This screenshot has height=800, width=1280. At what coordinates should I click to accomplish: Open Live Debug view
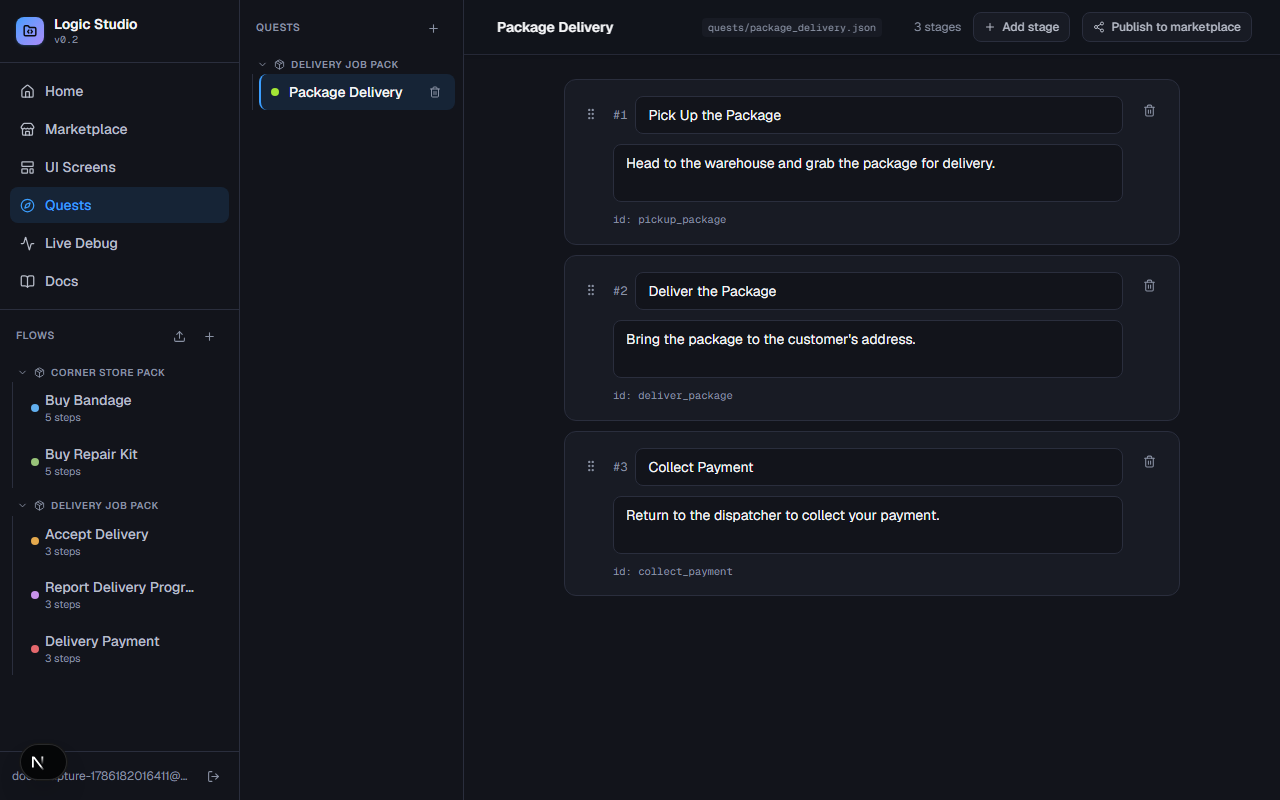click(120, 243)
